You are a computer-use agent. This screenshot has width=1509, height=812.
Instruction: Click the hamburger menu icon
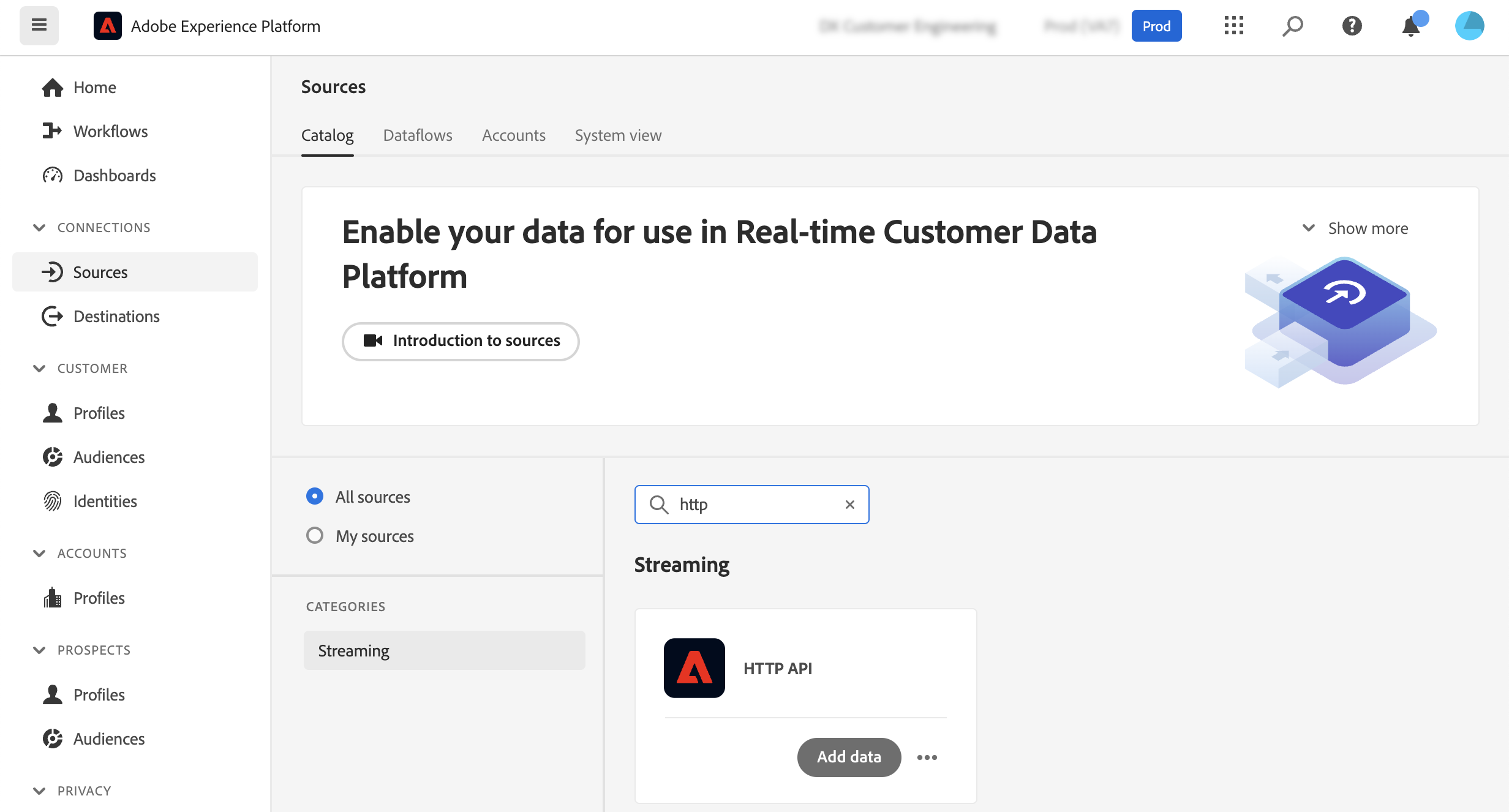point(39,26)
